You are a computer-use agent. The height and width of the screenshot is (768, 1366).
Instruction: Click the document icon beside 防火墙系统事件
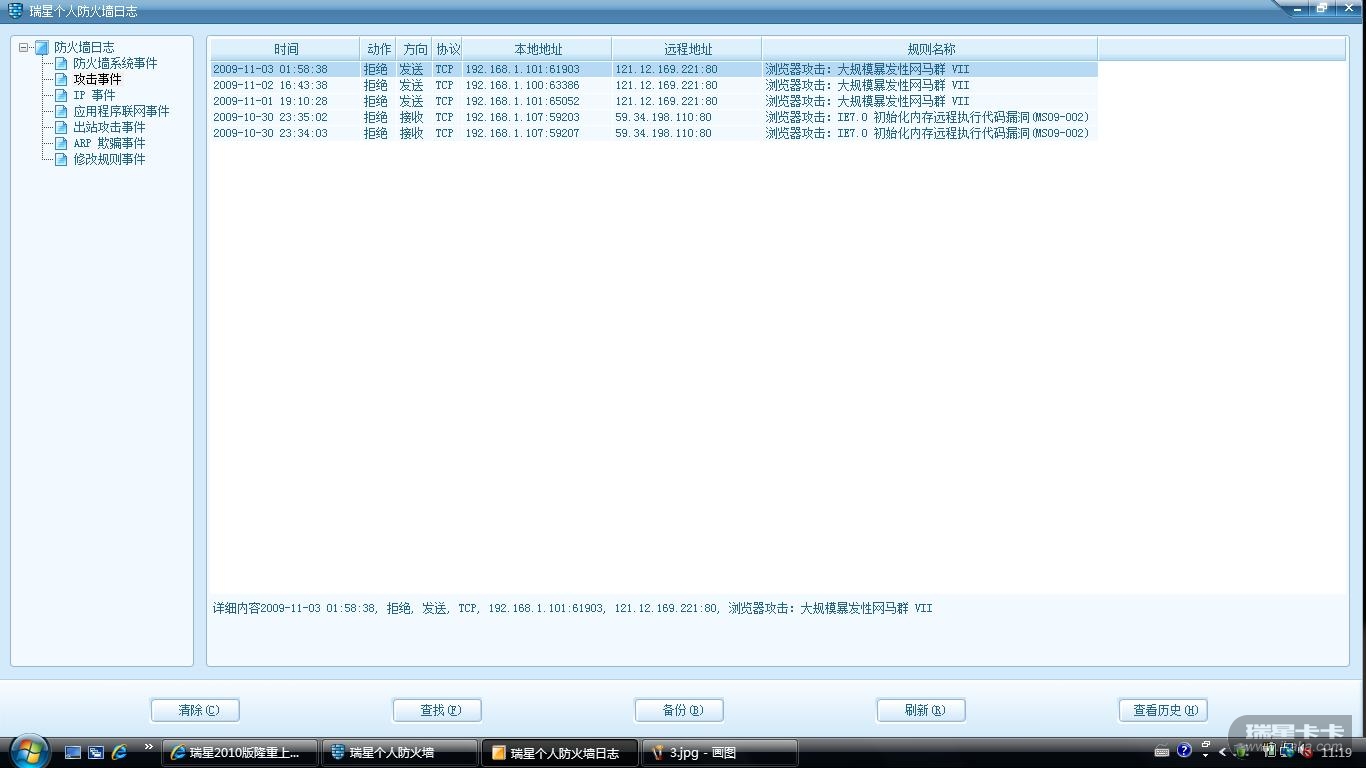(x=61, y=63)
